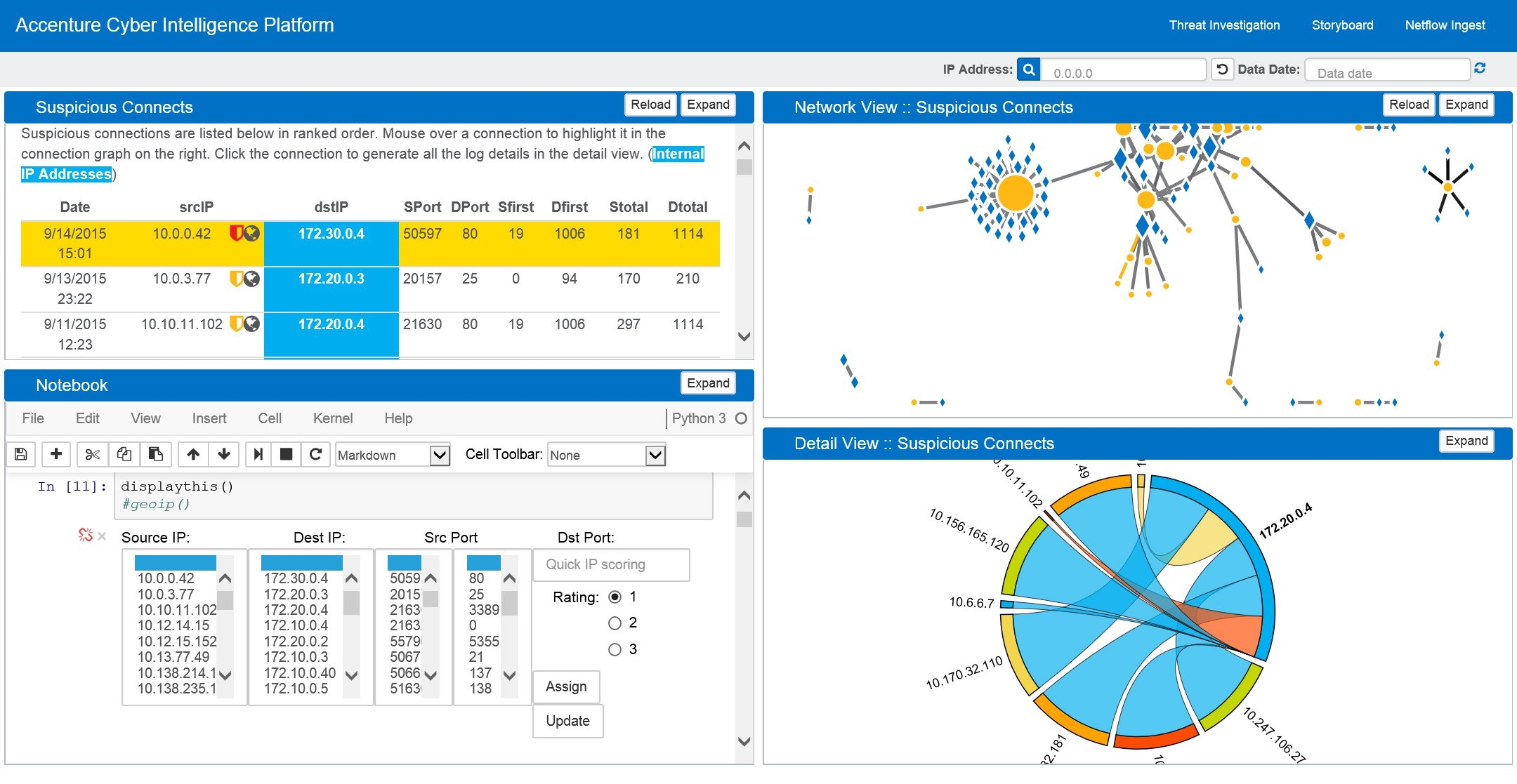The width and height of the screenshot is (1517, 784).
Task: Click the IP Address search magnifier icon
Action: coord(1029,69)
